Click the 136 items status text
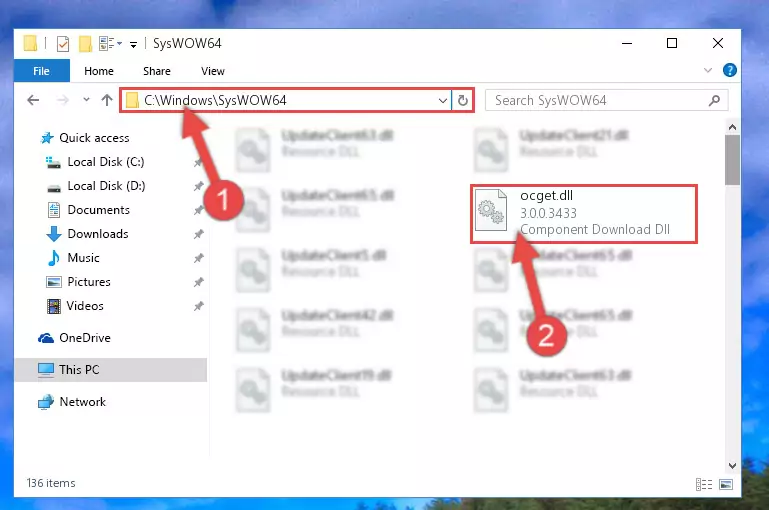This screenshot has width=769, height=510. pos(51,483)
